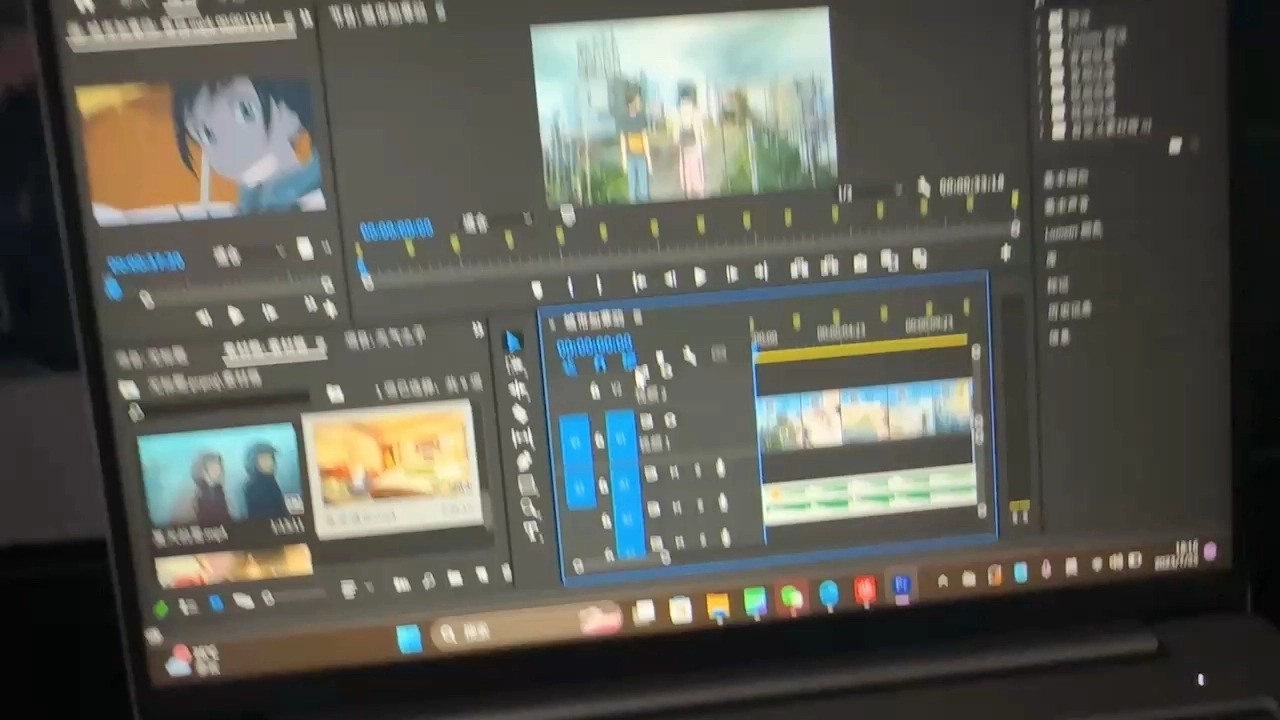Open the red app on the taskbar
Viewport: 1280px width, 720px height.
coord(865,591)
